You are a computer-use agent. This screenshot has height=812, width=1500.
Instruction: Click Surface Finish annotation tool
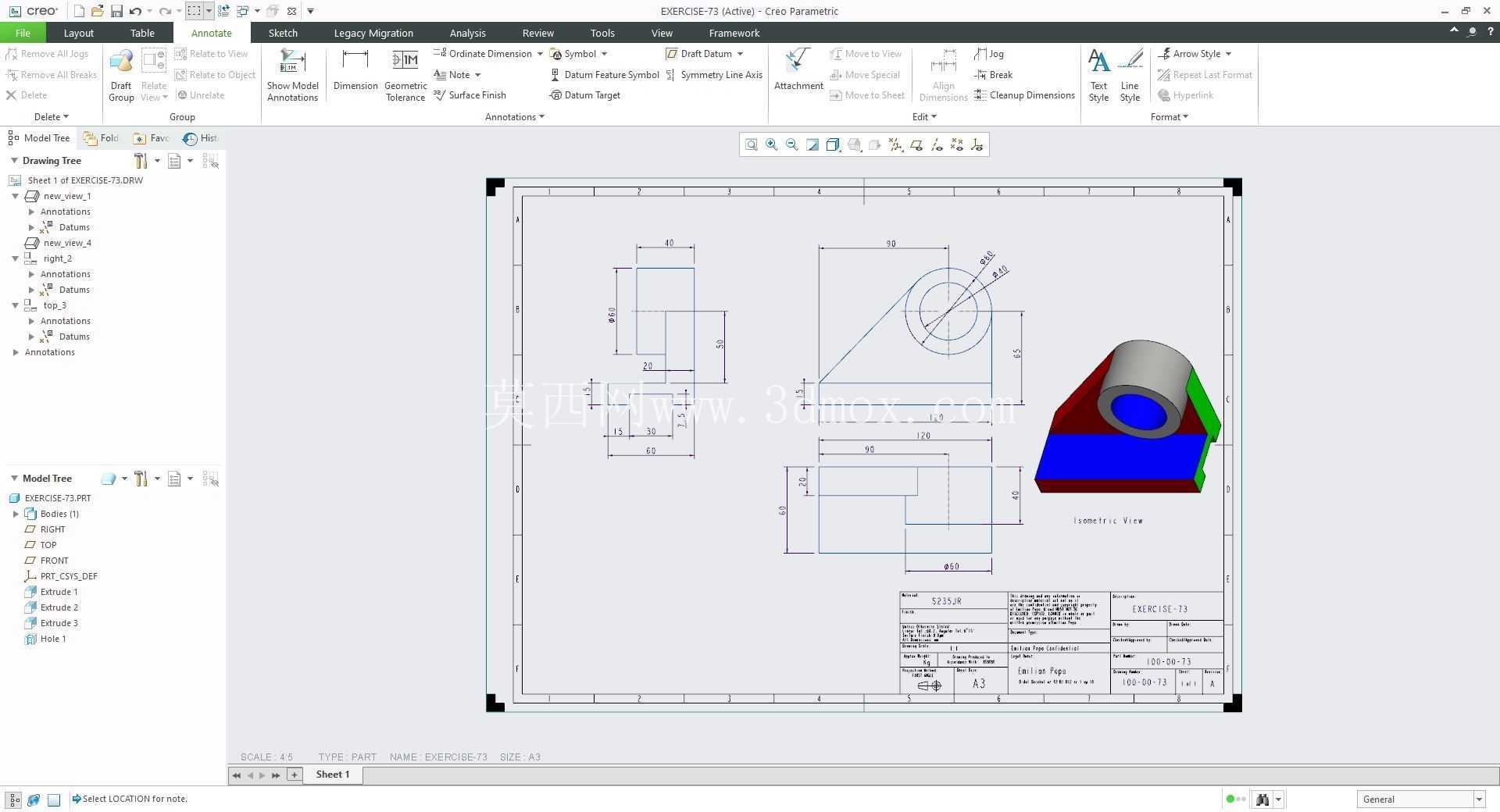click(470, 95)
